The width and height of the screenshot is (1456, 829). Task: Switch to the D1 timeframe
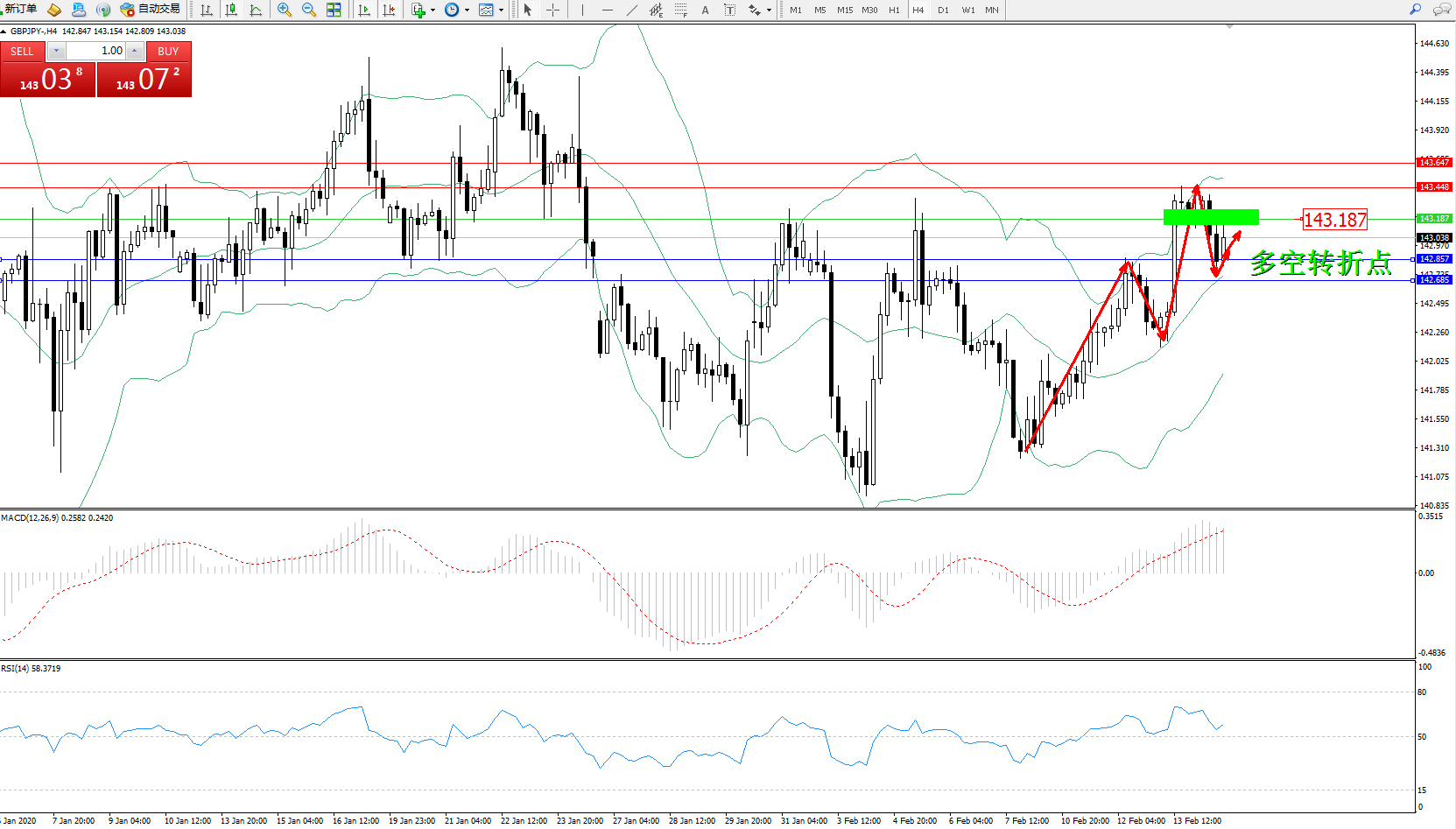(x=943, y=10)
